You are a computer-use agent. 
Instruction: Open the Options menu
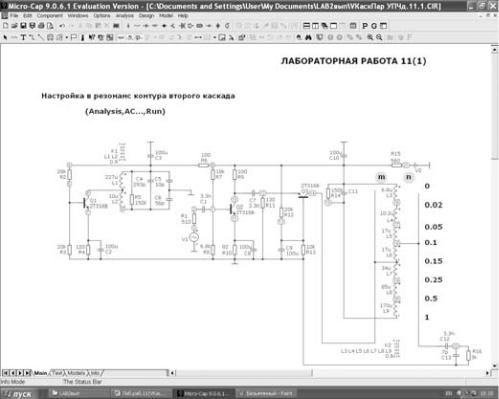pyautogui.click(x=102, y=16)
